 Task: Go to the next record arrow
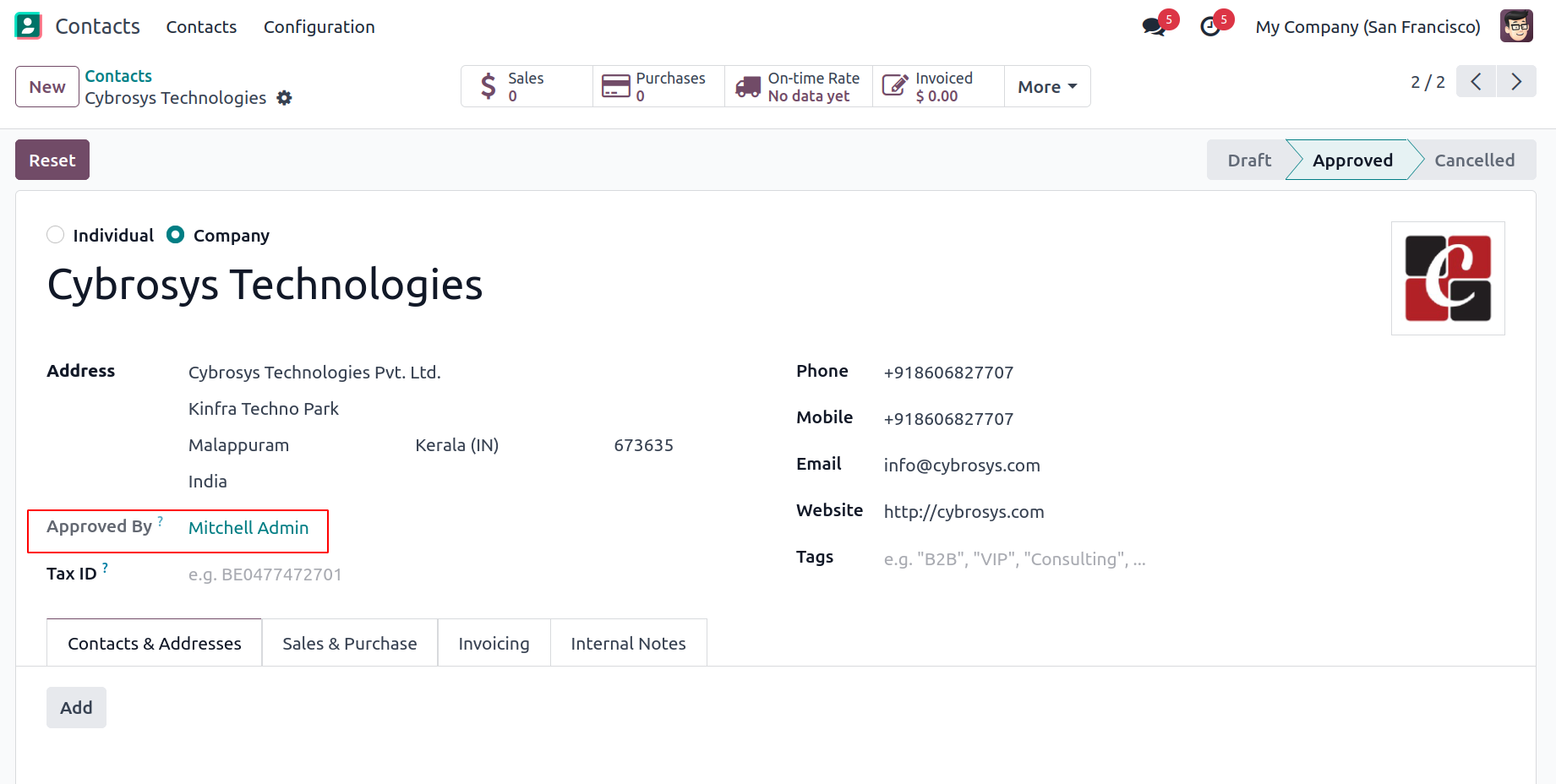coord(1516,81)
